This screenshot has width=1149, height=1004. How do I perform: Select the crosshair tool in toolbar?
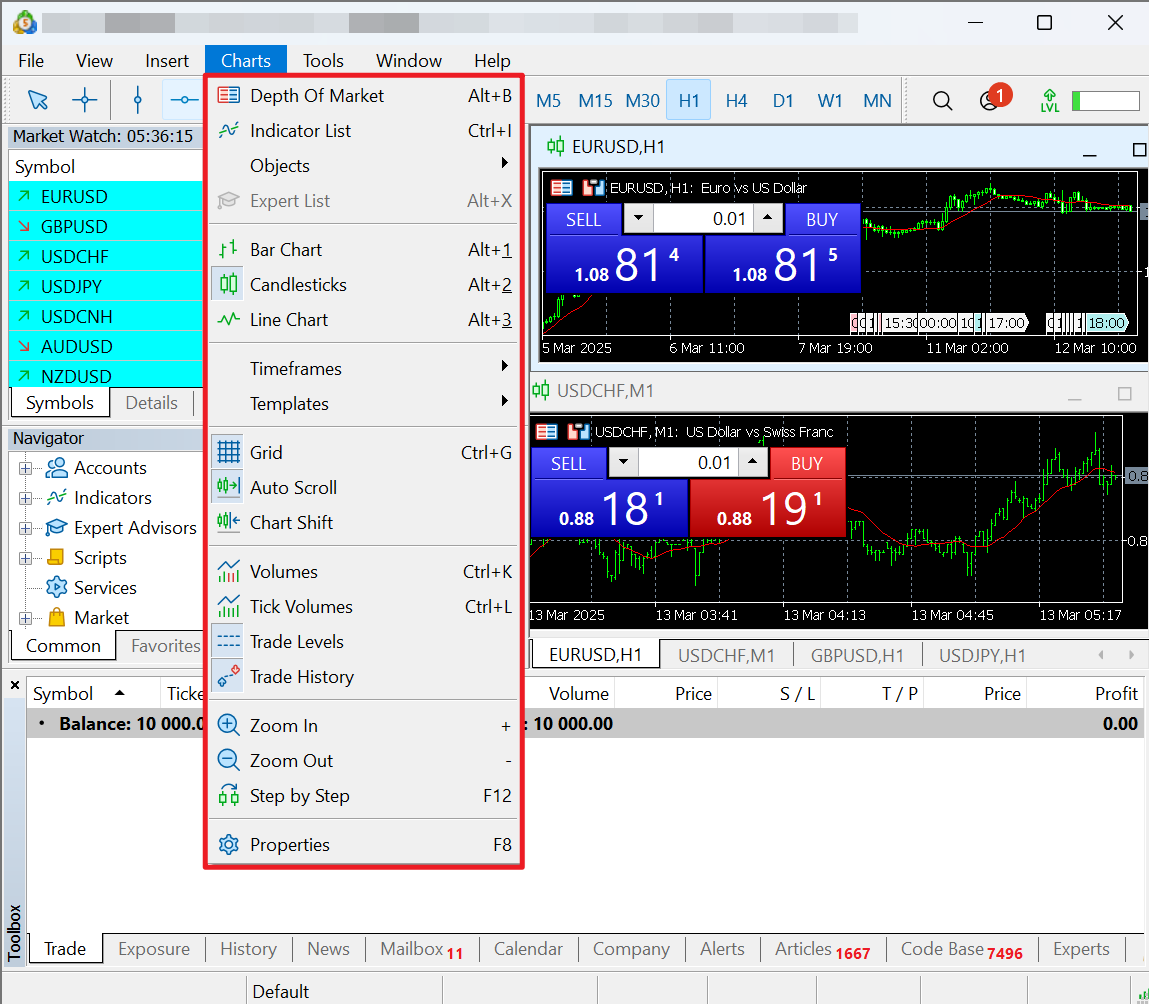pyautogui.click(x=85, y=100)
